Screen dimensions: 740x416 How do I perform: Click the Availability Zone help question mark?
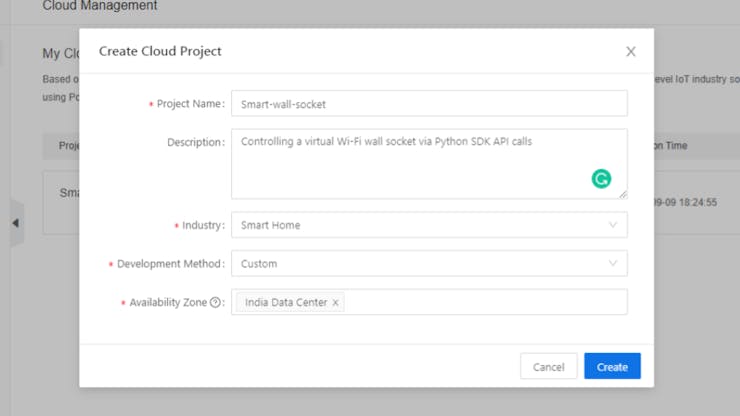pos(215,303)
